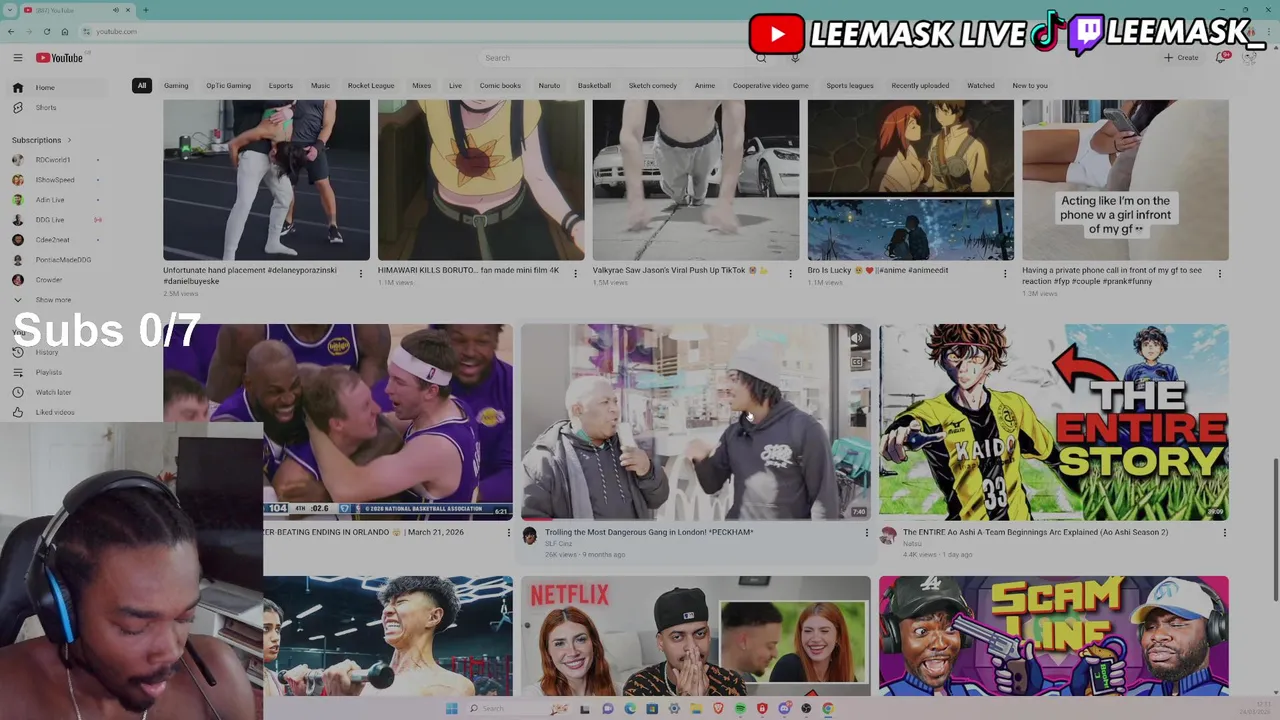Select the All filter chip
The width and height of the screenshot is (1280, 720).
pyautogui.click(x=142, y=86)
